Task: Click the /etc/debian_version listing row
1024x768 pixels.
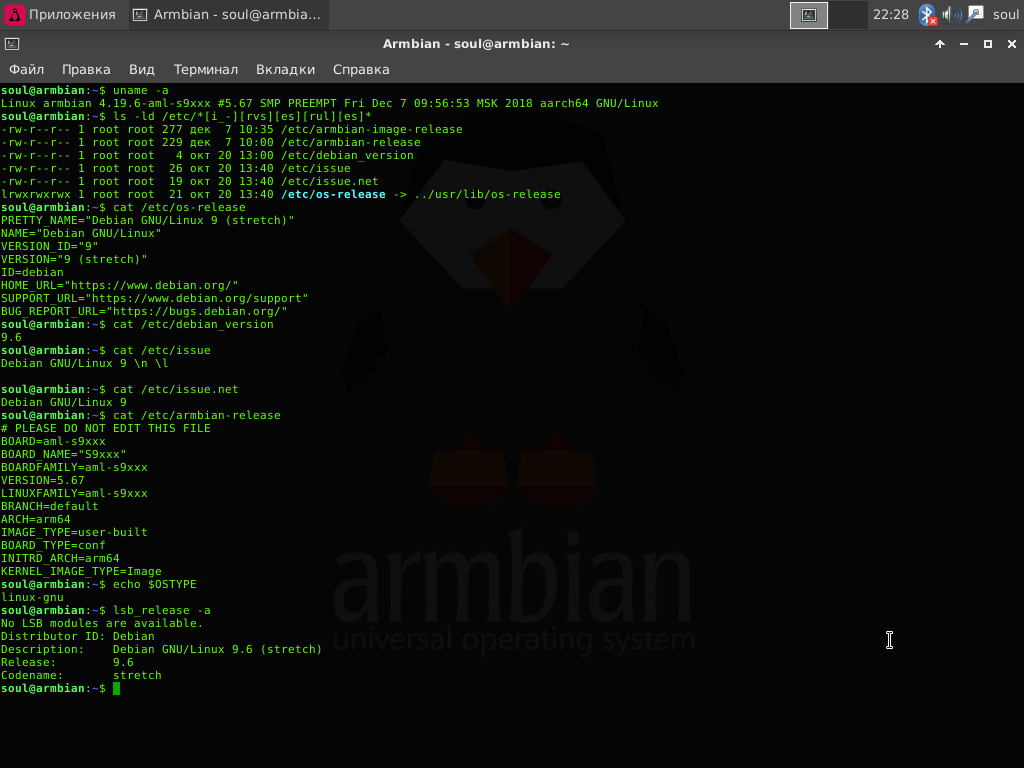Action: [207, 155]
